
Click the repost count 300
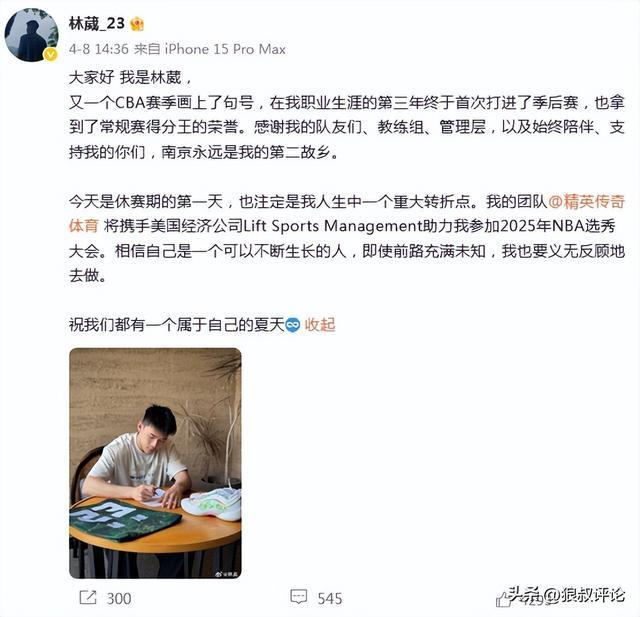119,599
